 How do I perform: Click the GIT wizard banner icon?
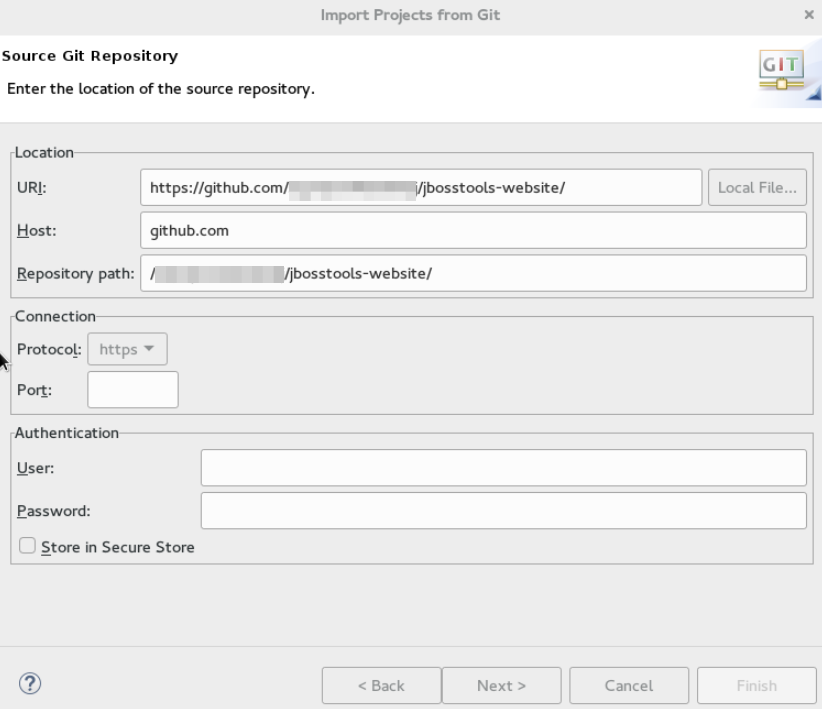[x=781, y=70]
